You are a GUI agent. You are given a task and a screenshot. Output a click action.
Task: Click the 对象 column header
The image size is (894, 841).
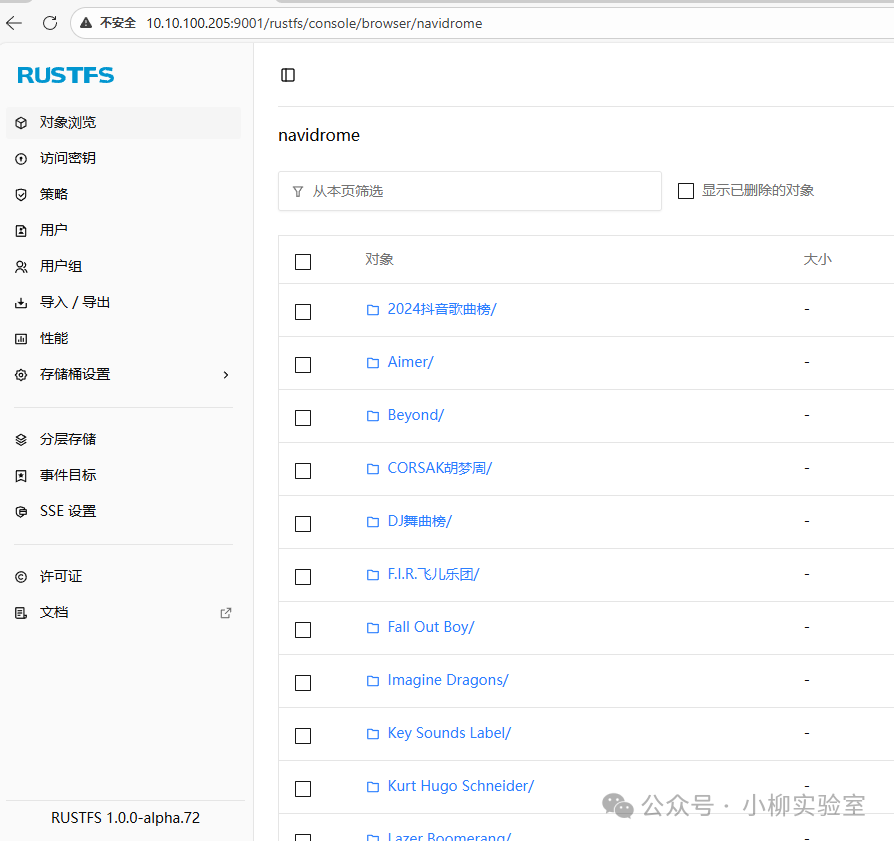pos(379,260)
